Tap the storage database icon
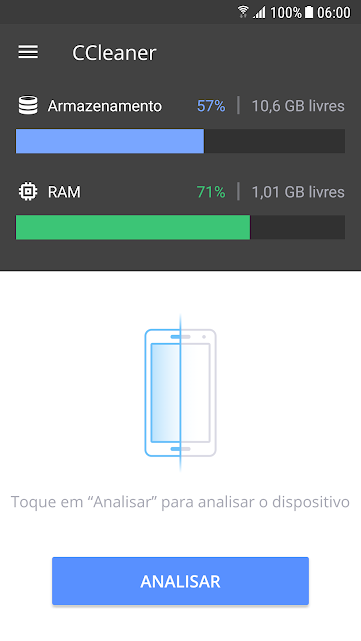The height and width of the screenshot is (641, 361). coord(28,105)
